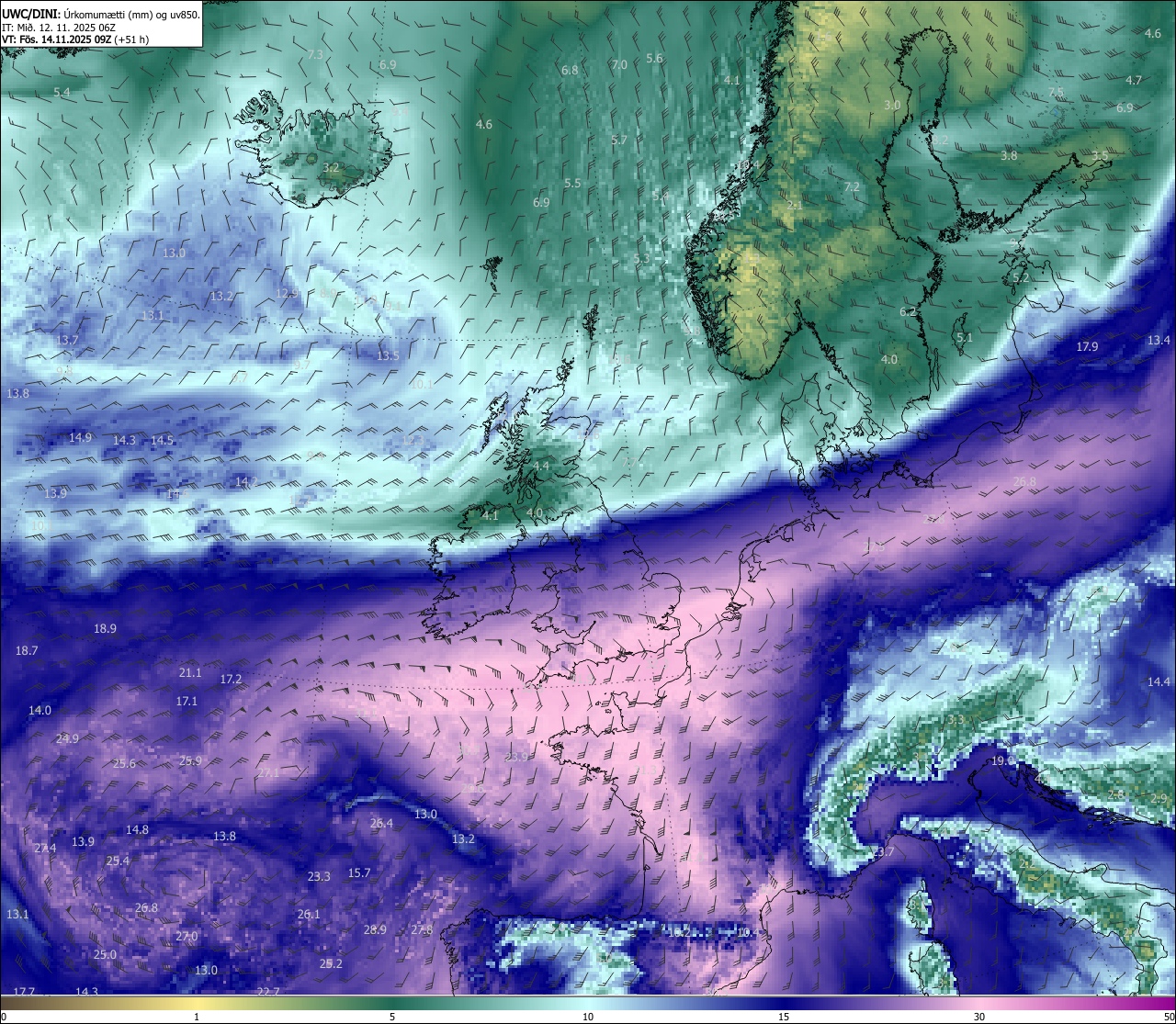Click the 26.4 value on the map
Image resolution: width=1176 pixels, height=1024 pixels.
(381, 824)
